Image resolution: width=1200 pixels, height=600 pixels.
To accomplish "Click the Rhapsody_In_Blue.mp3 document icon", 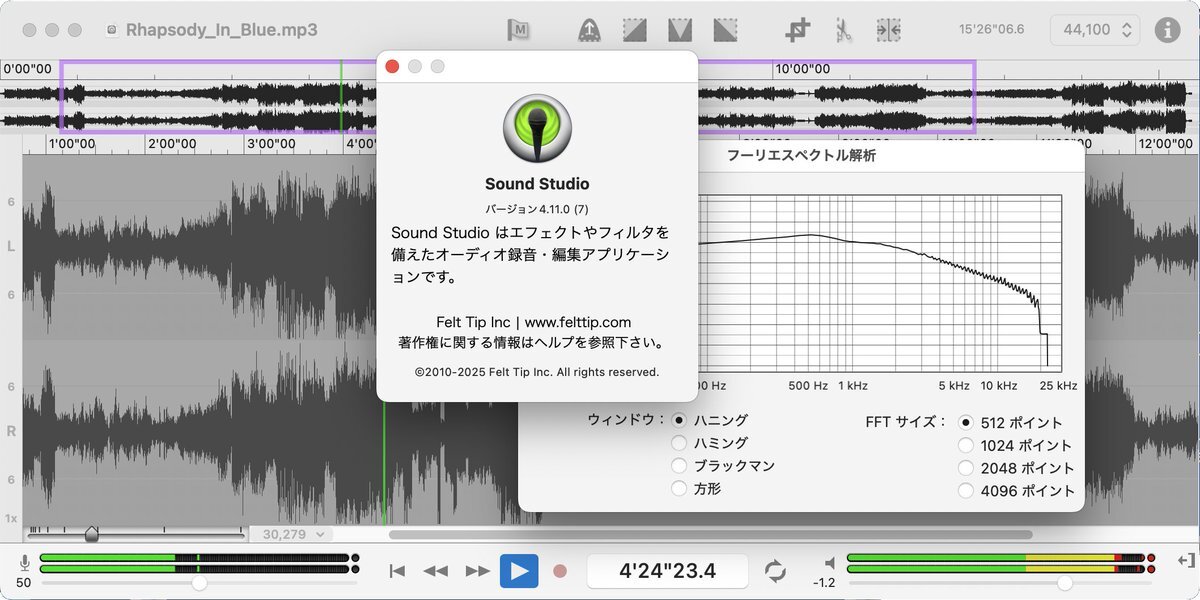I will 113,30.
